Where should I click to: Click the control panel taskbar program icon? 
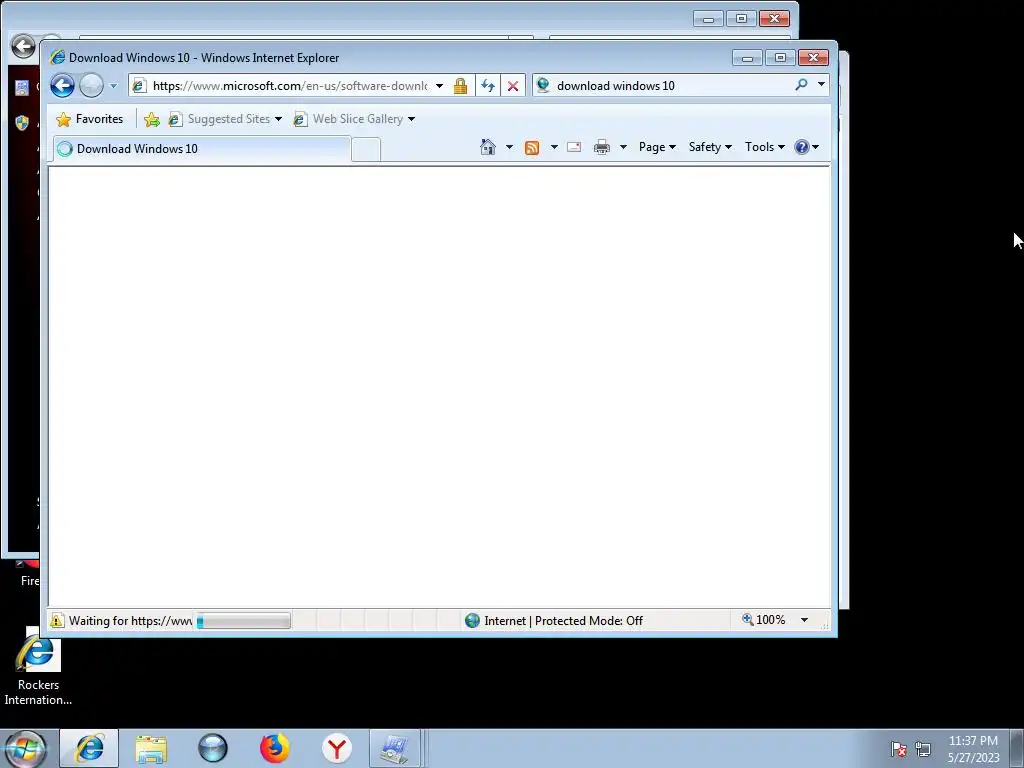pyautogui.click(x=395, y=749)
